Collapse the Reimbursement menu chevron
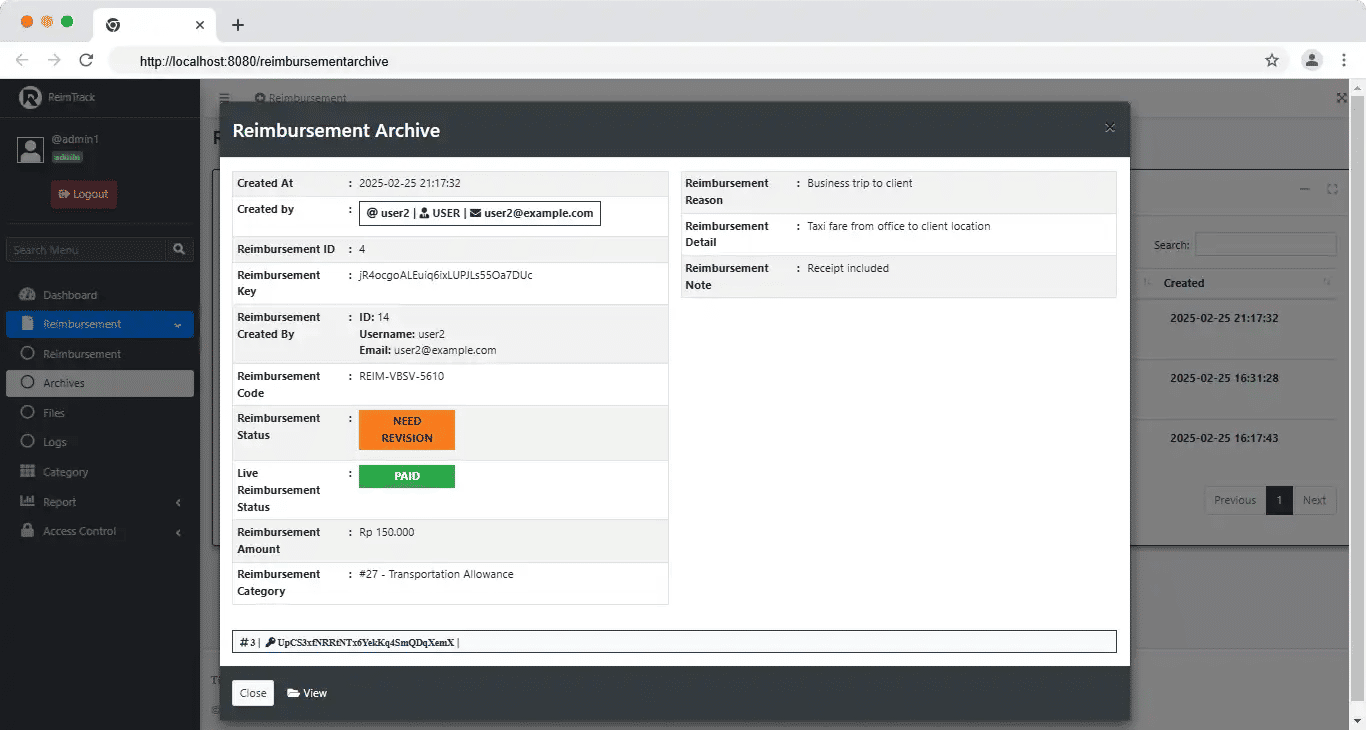1366x730 pixels. [177, 325]
